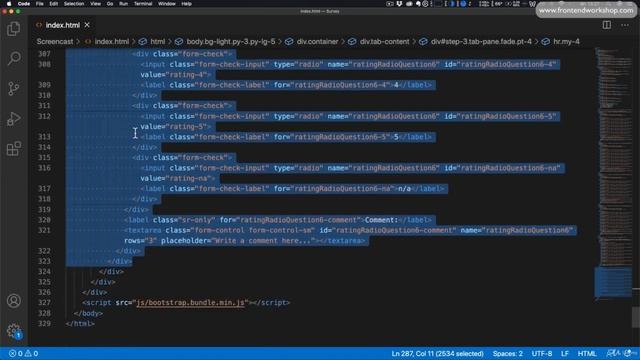Click line number 320 in the gutter
The width and height of the screenshot is (640, 360).
(44, 220)
